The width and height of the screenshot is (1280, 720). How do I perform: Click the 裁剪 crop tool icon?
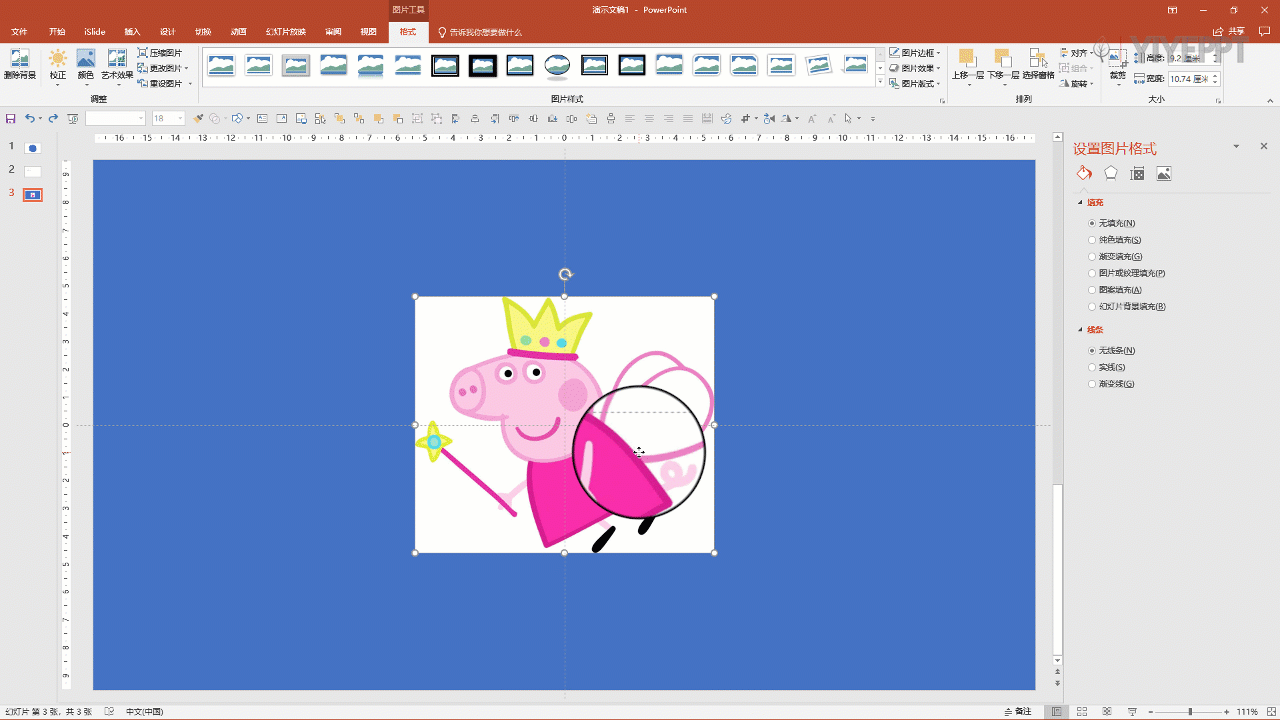(x=1117, y=63)
